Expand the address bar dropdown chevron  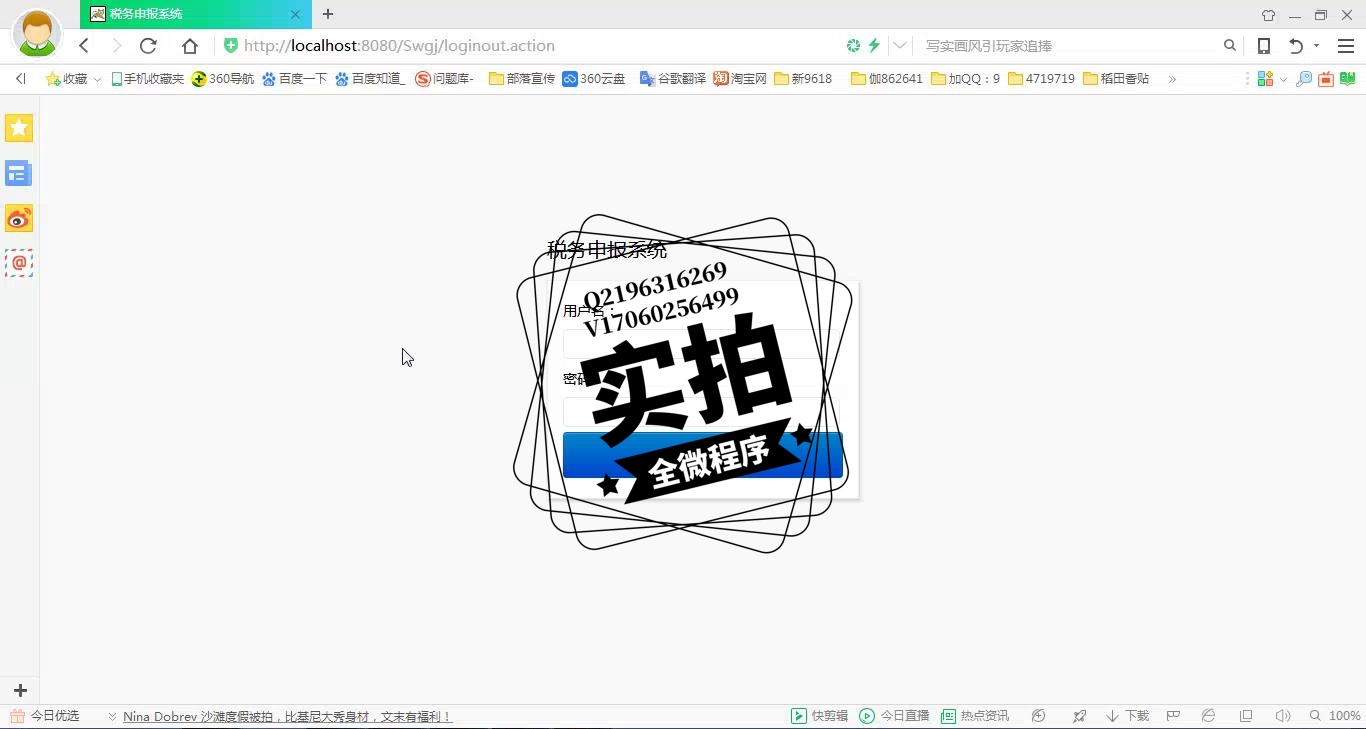tap(900, 46)
